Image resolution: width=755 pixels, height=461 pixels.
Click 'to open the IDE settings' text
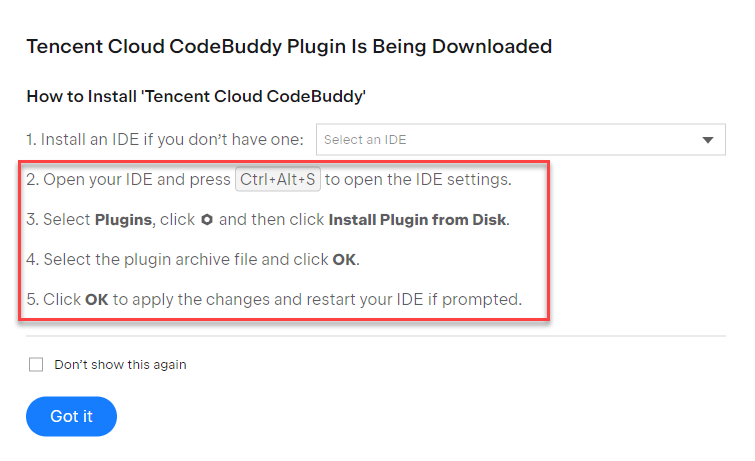point(418,180)
